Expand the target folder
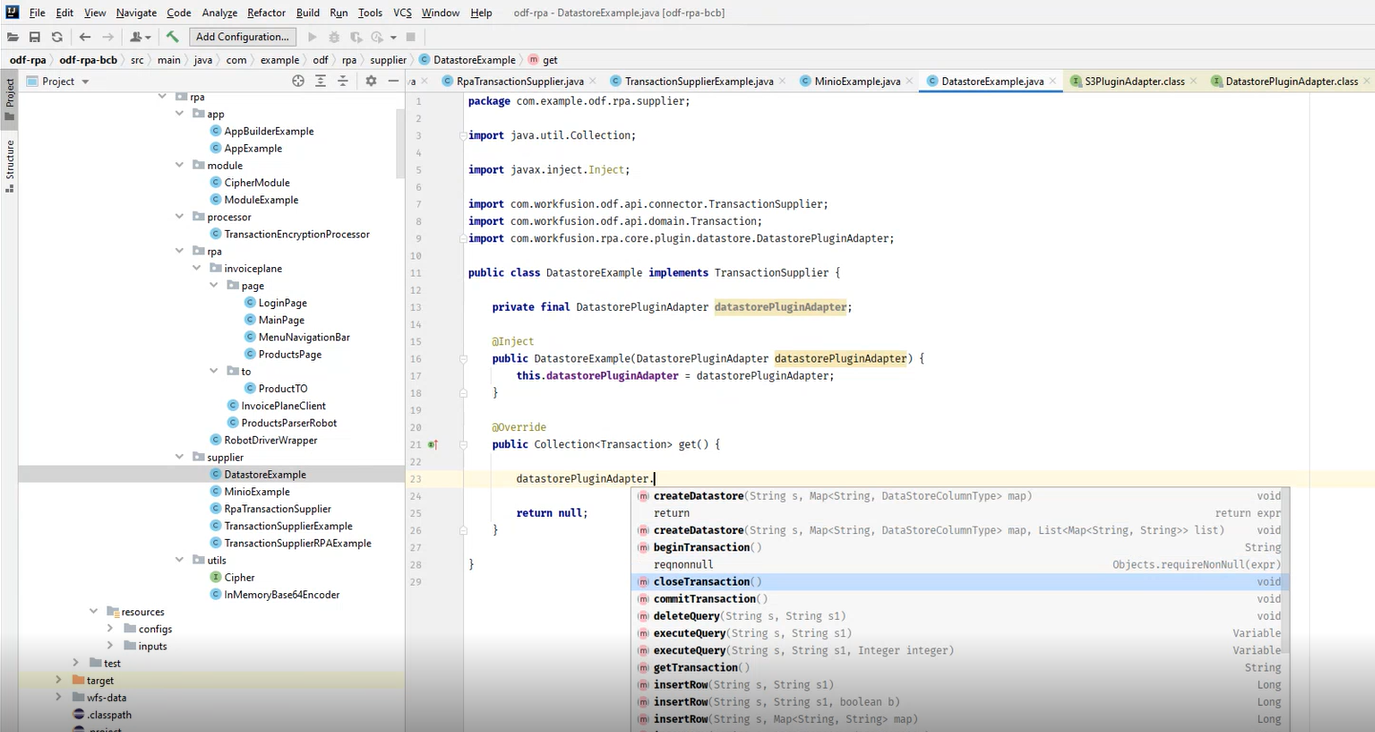1375x732 pixels. [x=58, y=680]
